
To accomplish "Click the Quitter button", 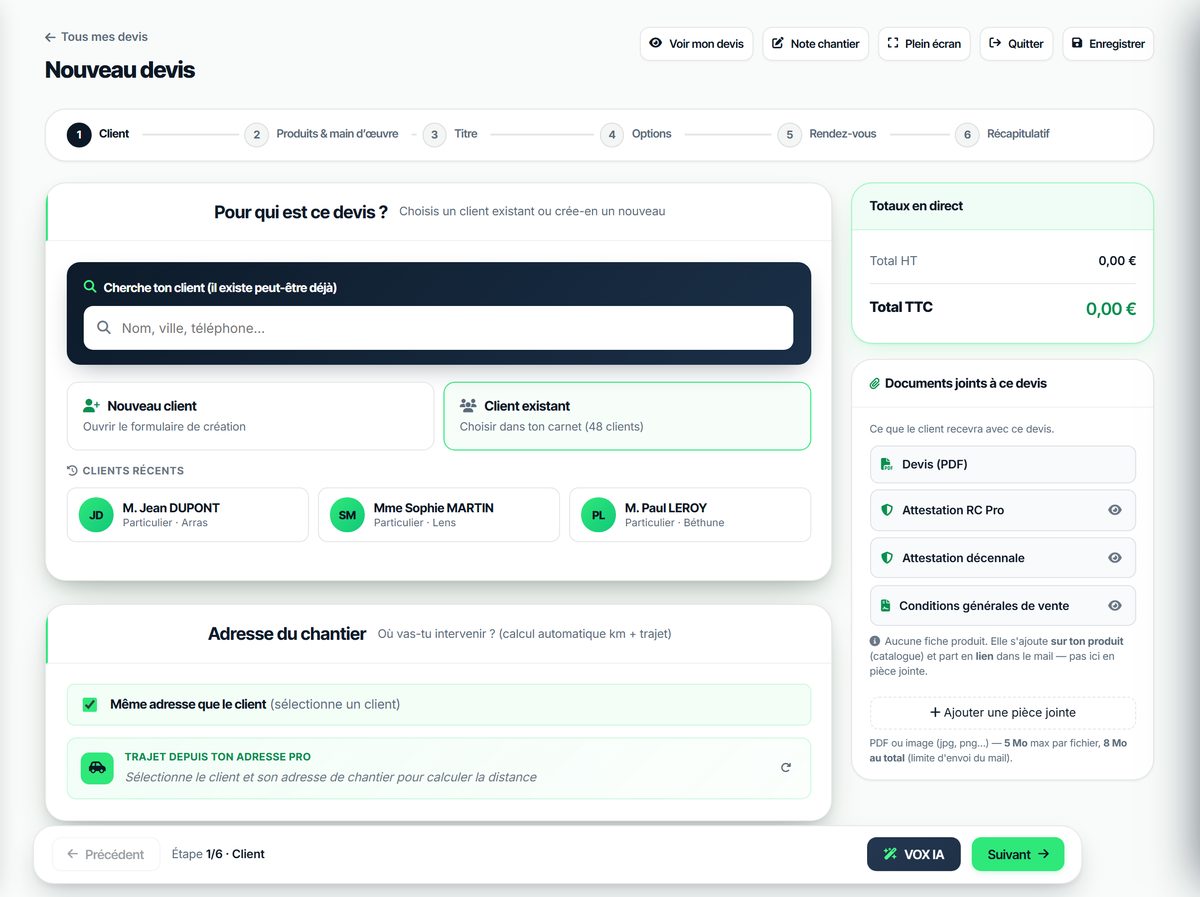I will 1016,44.
